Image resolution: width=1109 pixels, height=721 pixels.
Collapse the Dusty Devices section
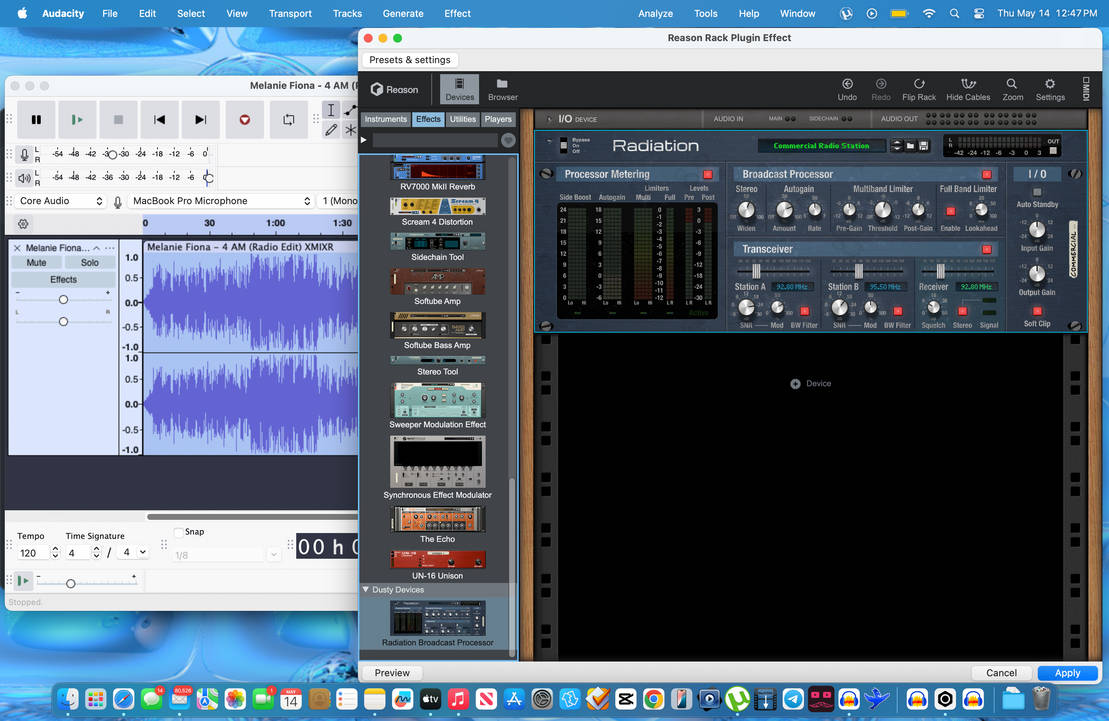click(x=366, y=589)
